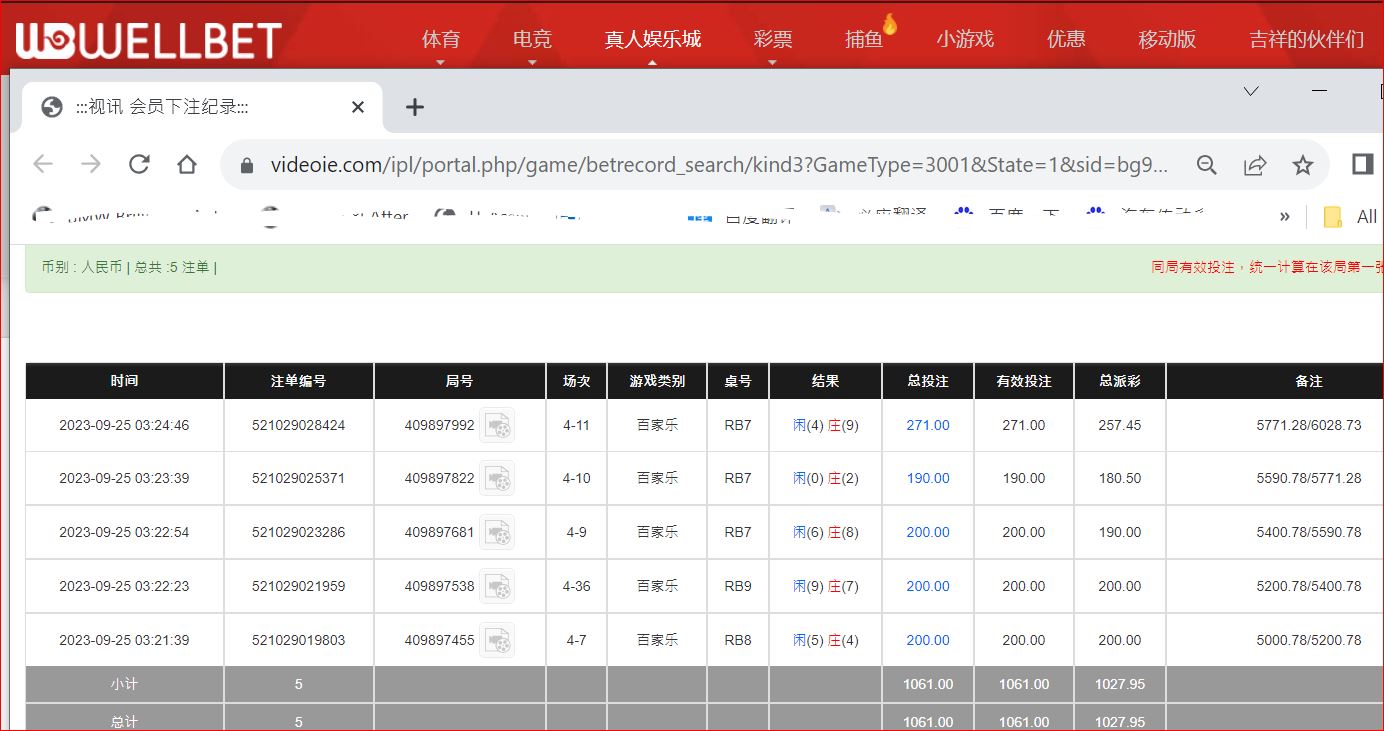Expand the 彩票 navigation dropdown
Viewport: 1384px width, 731px height.
pos(772,40)
